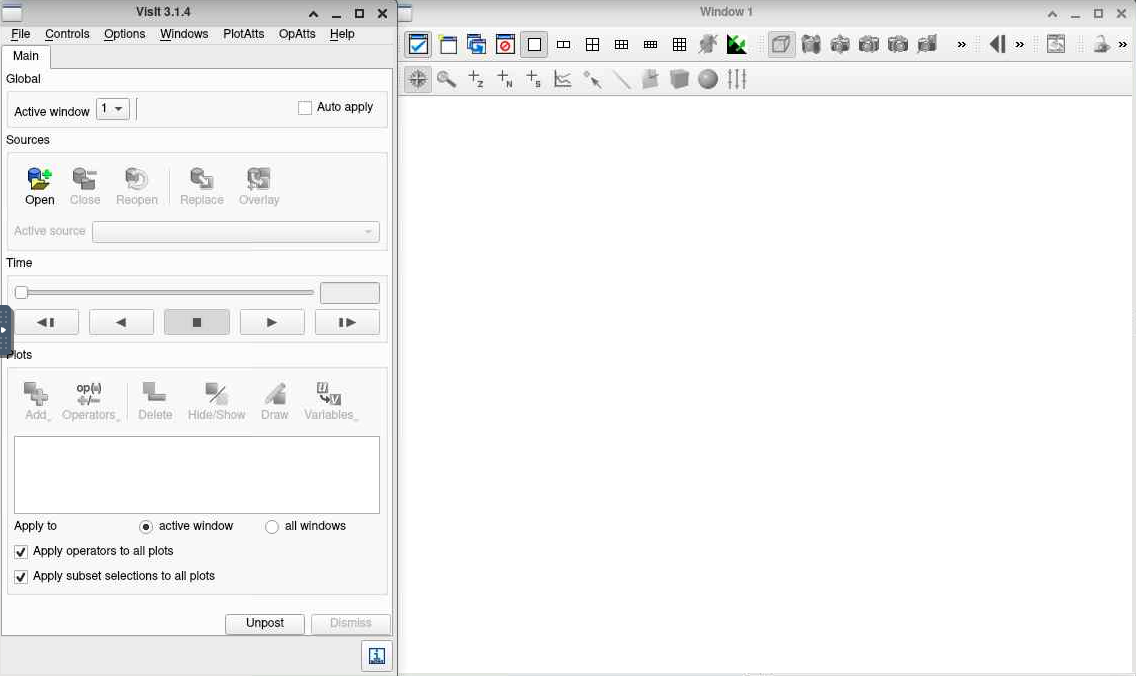
Task: Enable the Line tool icon
Action: (621, 79)
